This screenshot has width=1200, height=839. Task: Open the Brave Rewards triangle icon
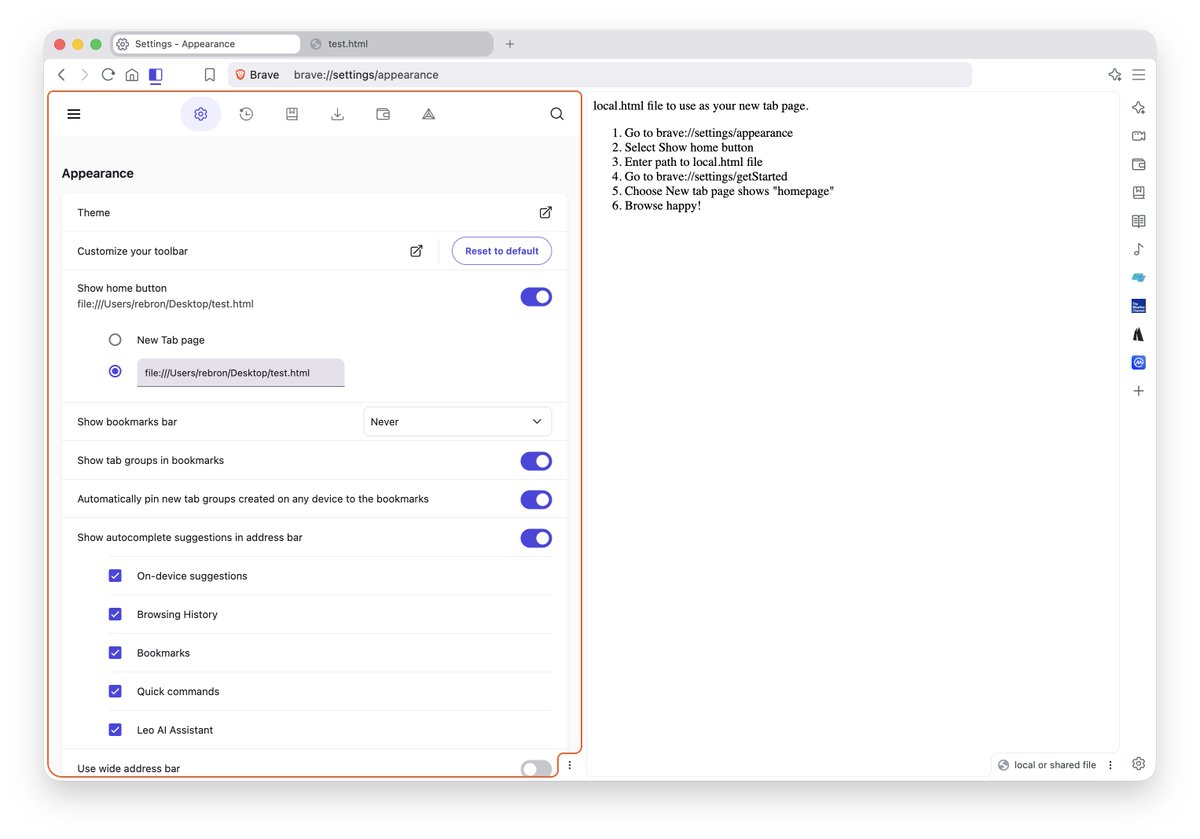point(429,114)
